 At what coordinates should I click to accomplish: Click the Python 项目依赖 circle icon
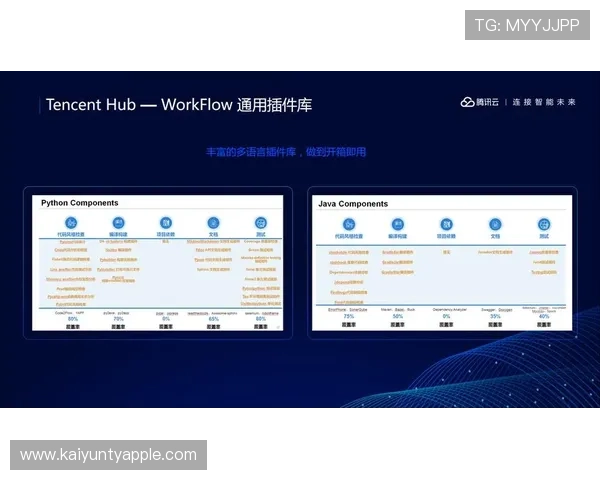click(166, 222)
